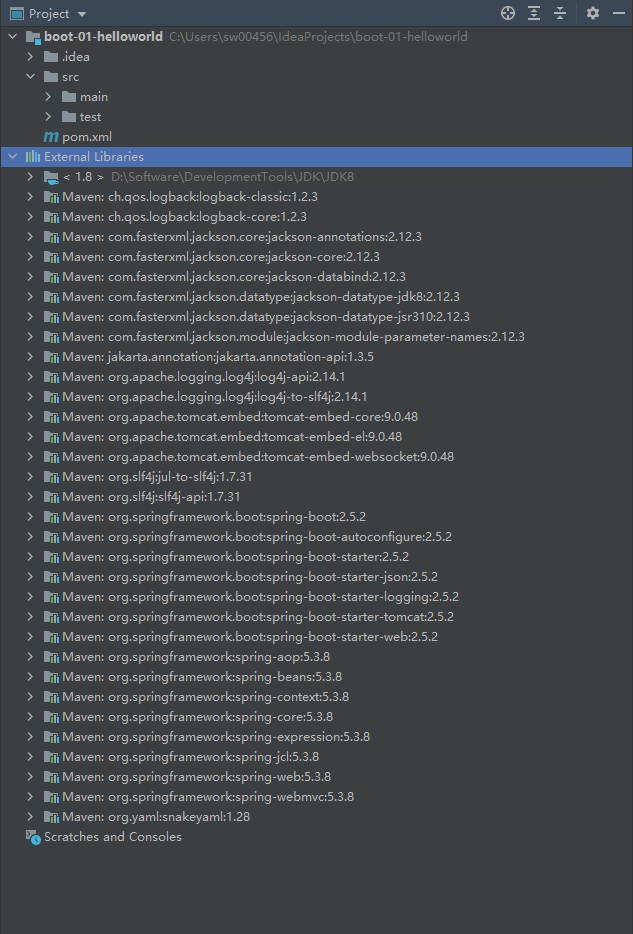The image size is (633, 934).
Task: Select spring-aop:5.3.8 entry
Action: (196, 657)
